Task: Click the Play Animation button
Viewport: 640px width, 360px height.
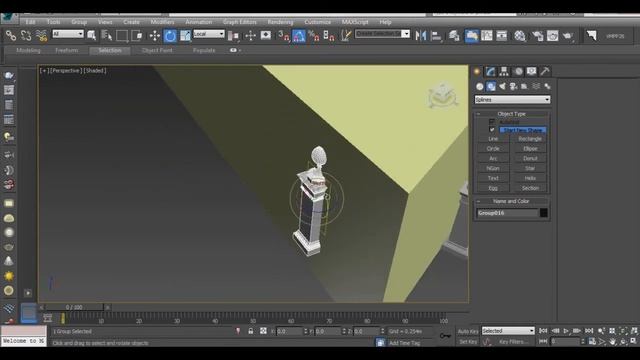Action: tap(566, 331)
